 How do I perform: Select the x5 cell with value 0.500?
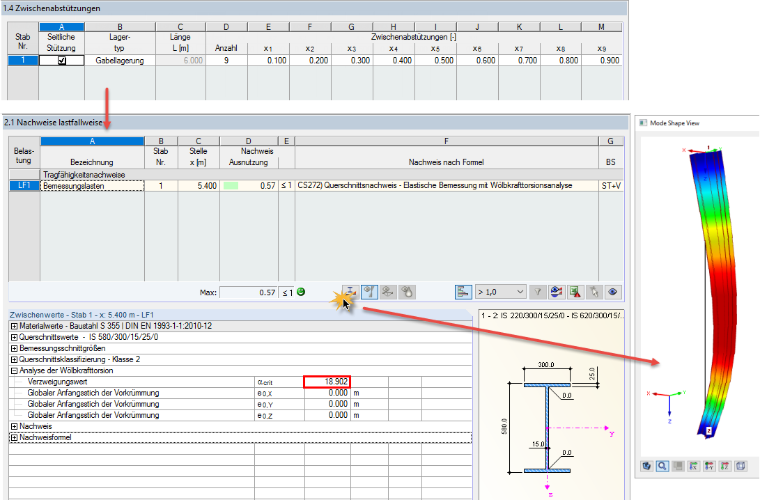pyautogui.click(x=436, y=61)
